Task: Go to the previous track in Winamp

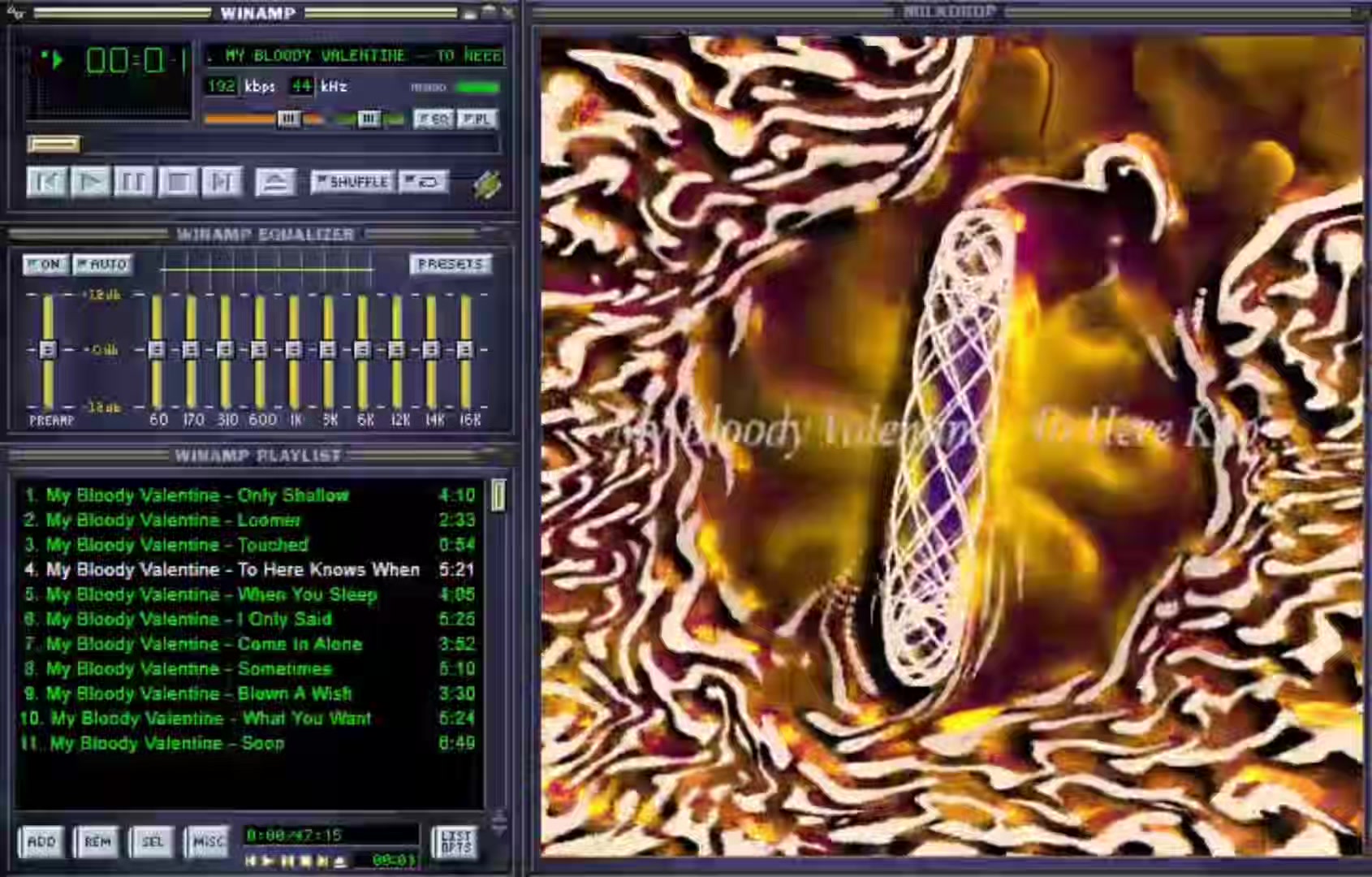Action: 46,182
